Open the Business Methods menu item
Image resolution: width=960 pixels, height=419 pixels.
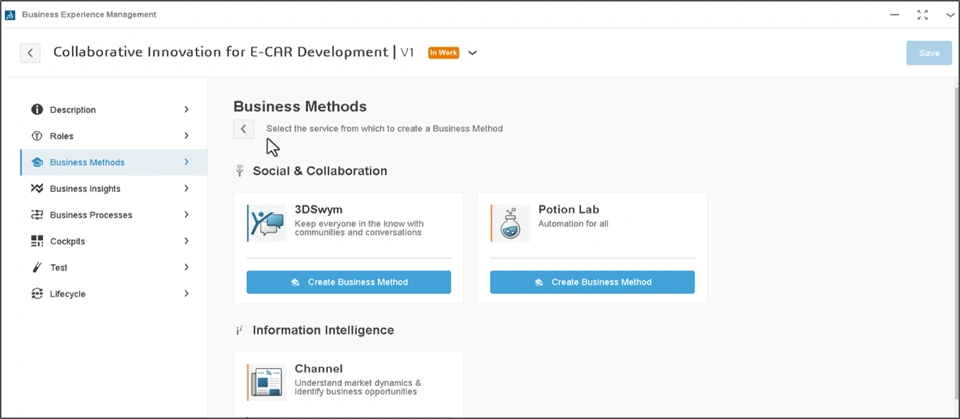88,162
